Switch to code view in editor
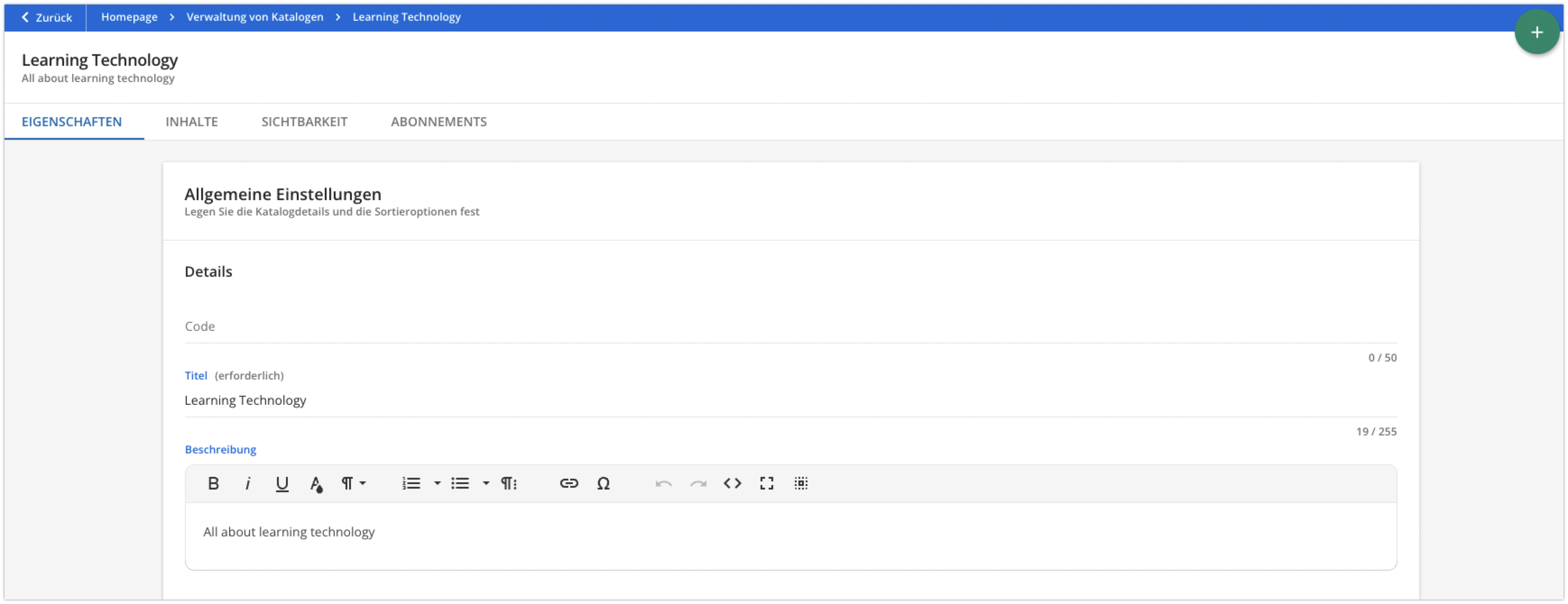 click(732, 484)
